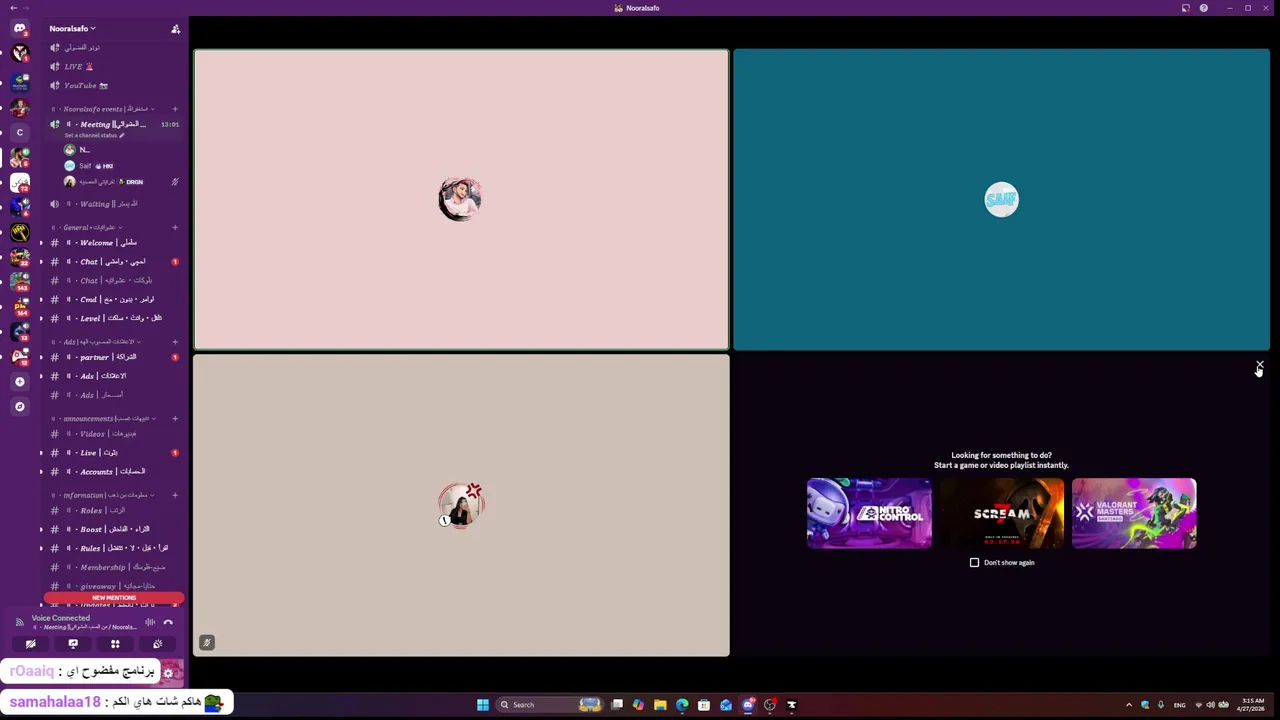
Task: Toggle noise suppression waveform icon
Action: [x=150, y=622]
